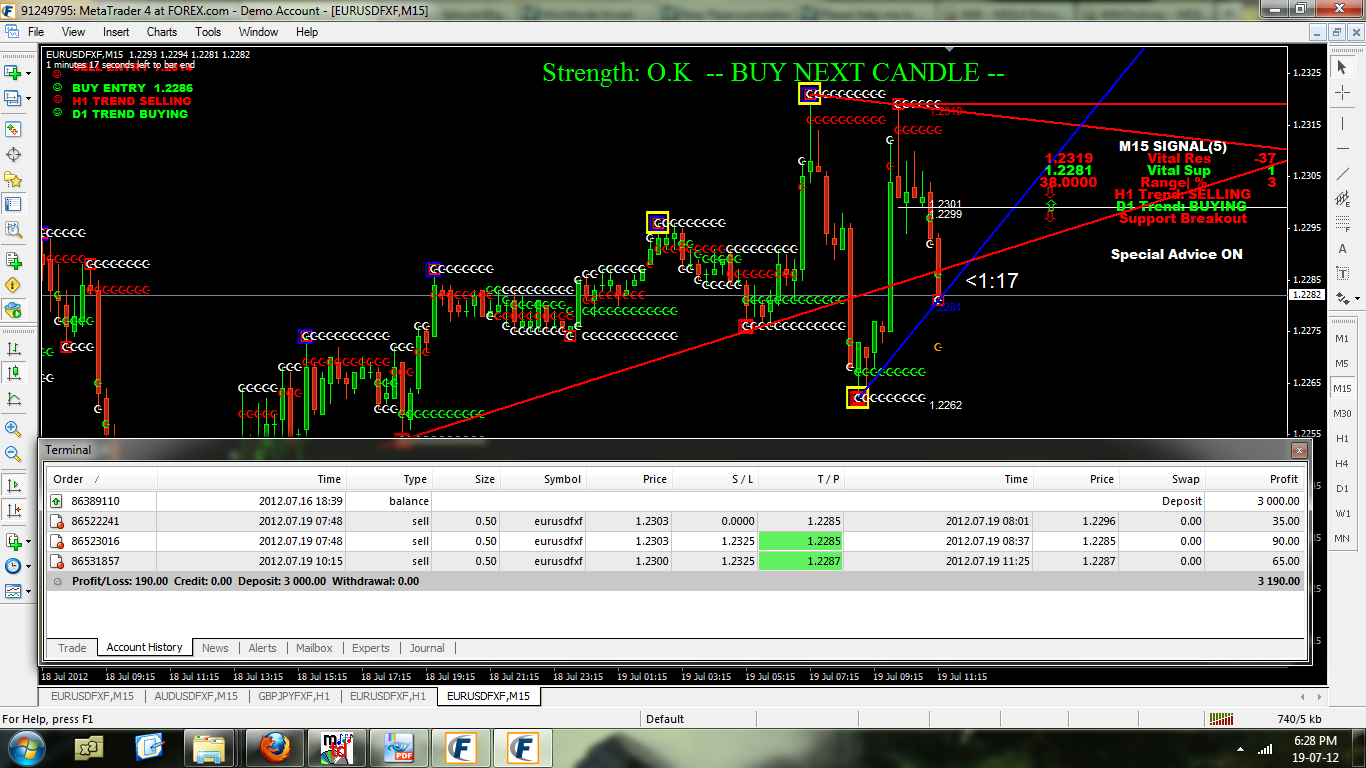Select the Fibonacci Retracement tool
This screenshot has height=768, width=1366.
(x=1342, y=224)
